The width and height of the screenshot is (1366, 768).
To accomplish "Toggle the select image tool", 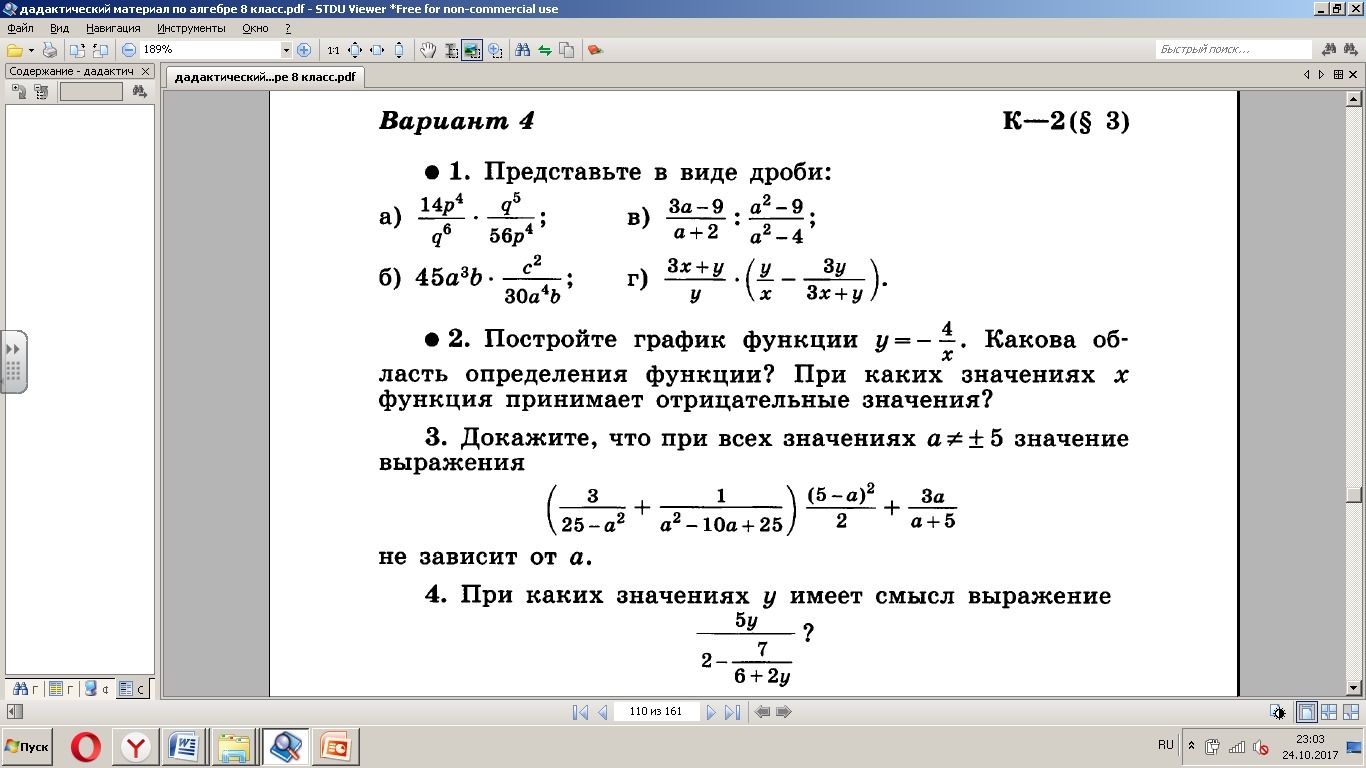I will (x=472, y=50).
